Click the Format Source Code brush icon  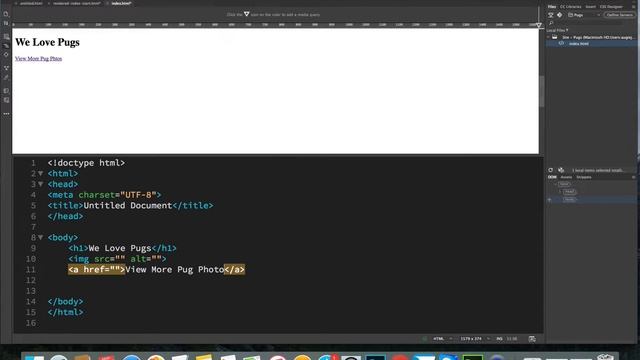(x=6, y=77)
